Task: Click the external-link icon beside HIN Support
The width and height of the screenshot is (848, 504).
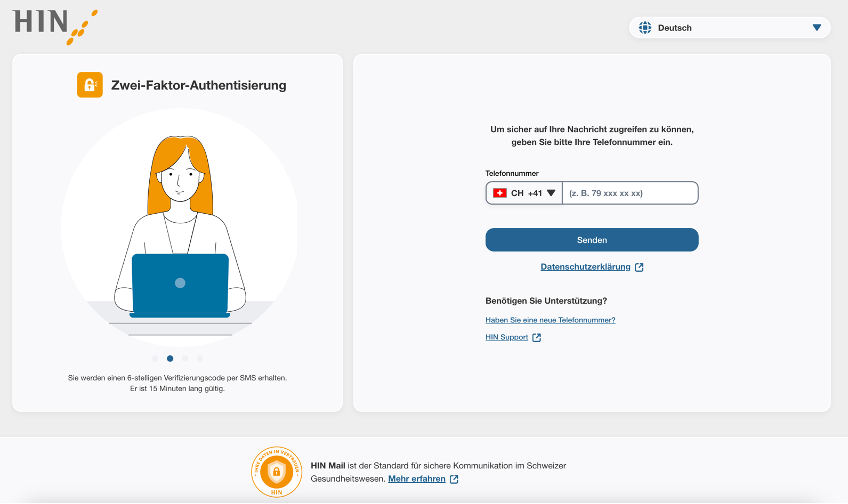Action: pyautogui.click(x=537, y=338)
